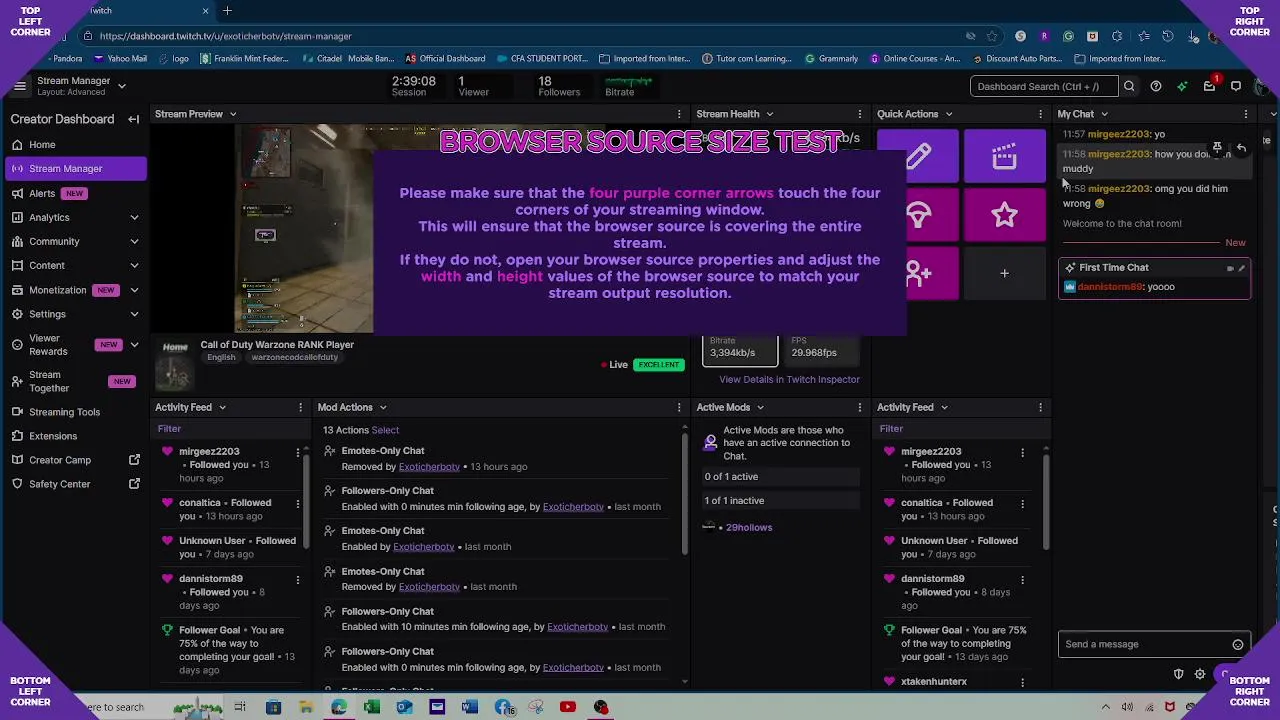Open the Quick Actions panel kebab menu
The image size is (1280, 720).
(1041, 114)
